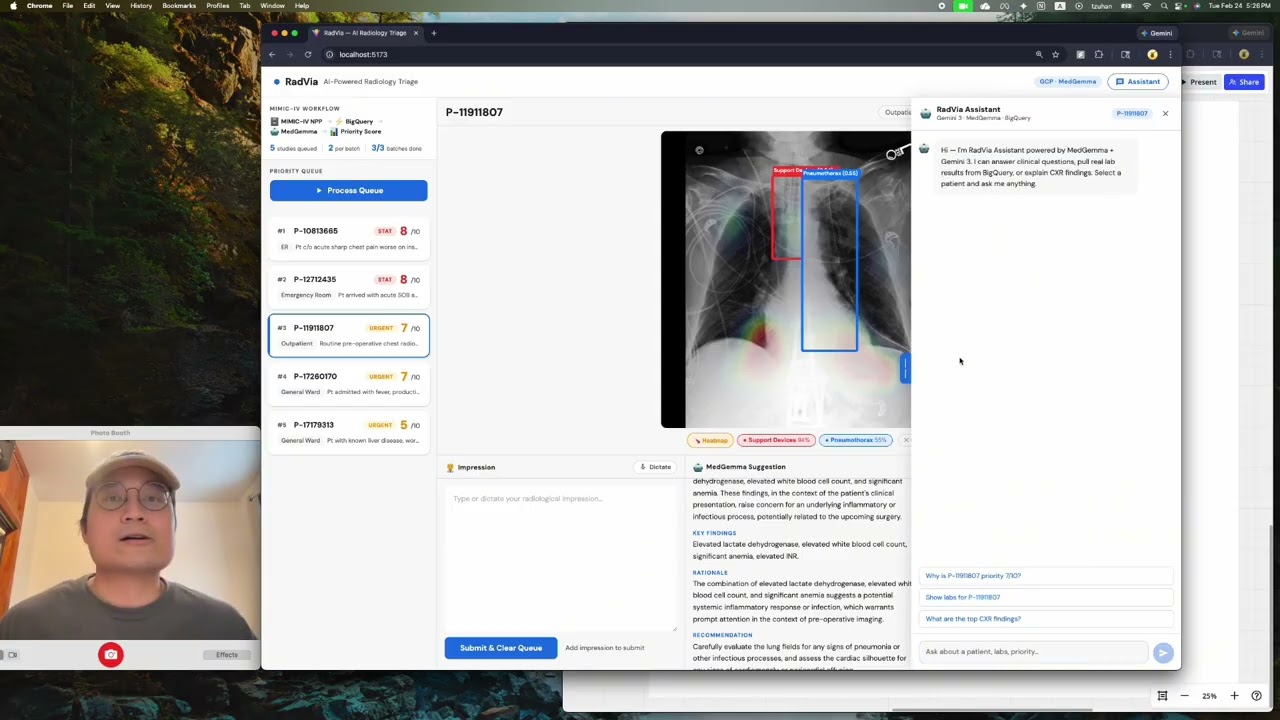Click Submit & Clear Queue button
The width and height of the screenshot is (1280, 720).
pos(500,648)
